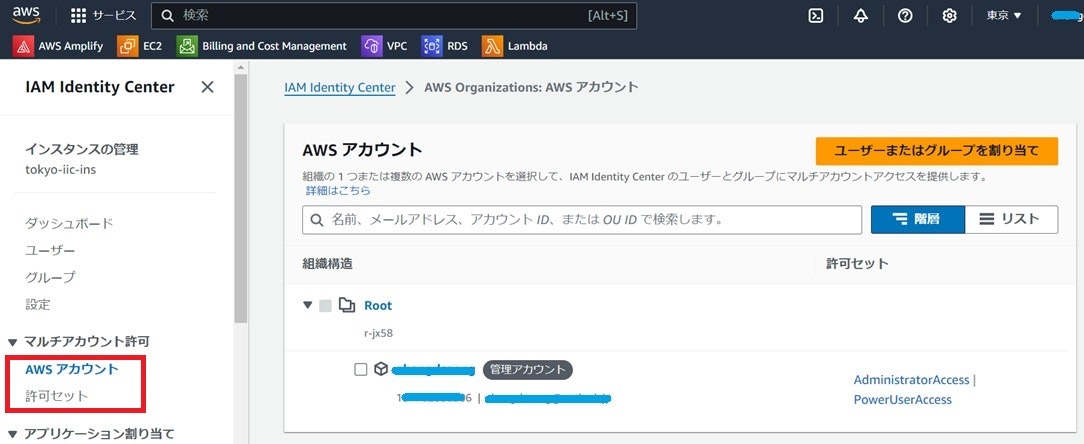Click the サービス label in top bar
Image resolution: width=1084 pixels, height=444 pixels.
pyautogui.click(x=115, y=15)
